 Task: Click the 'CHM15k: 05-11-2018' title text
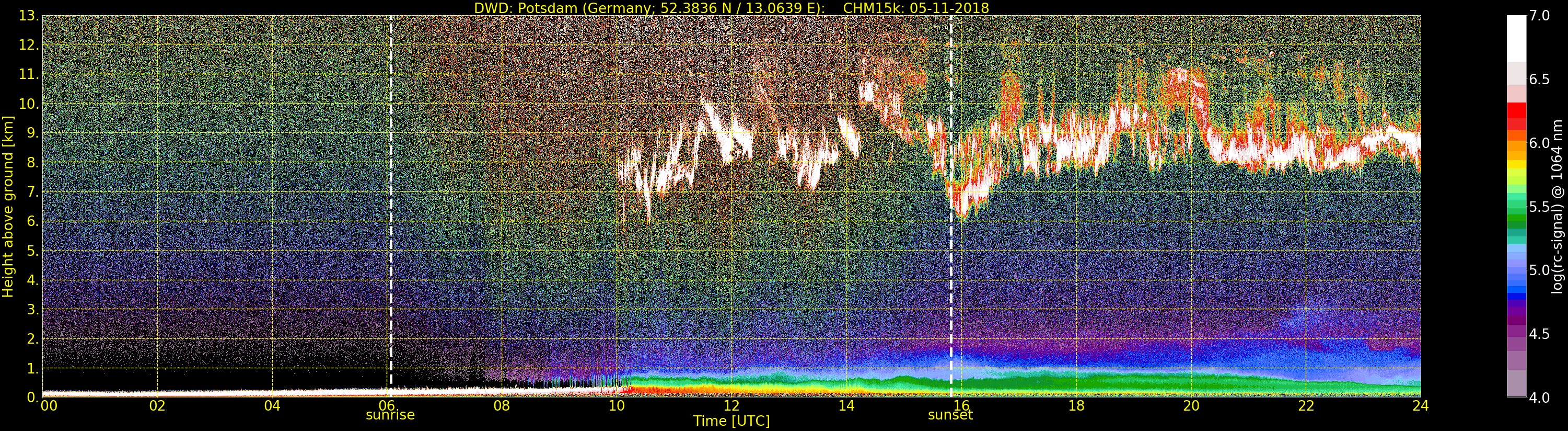[x=916, y=8]
